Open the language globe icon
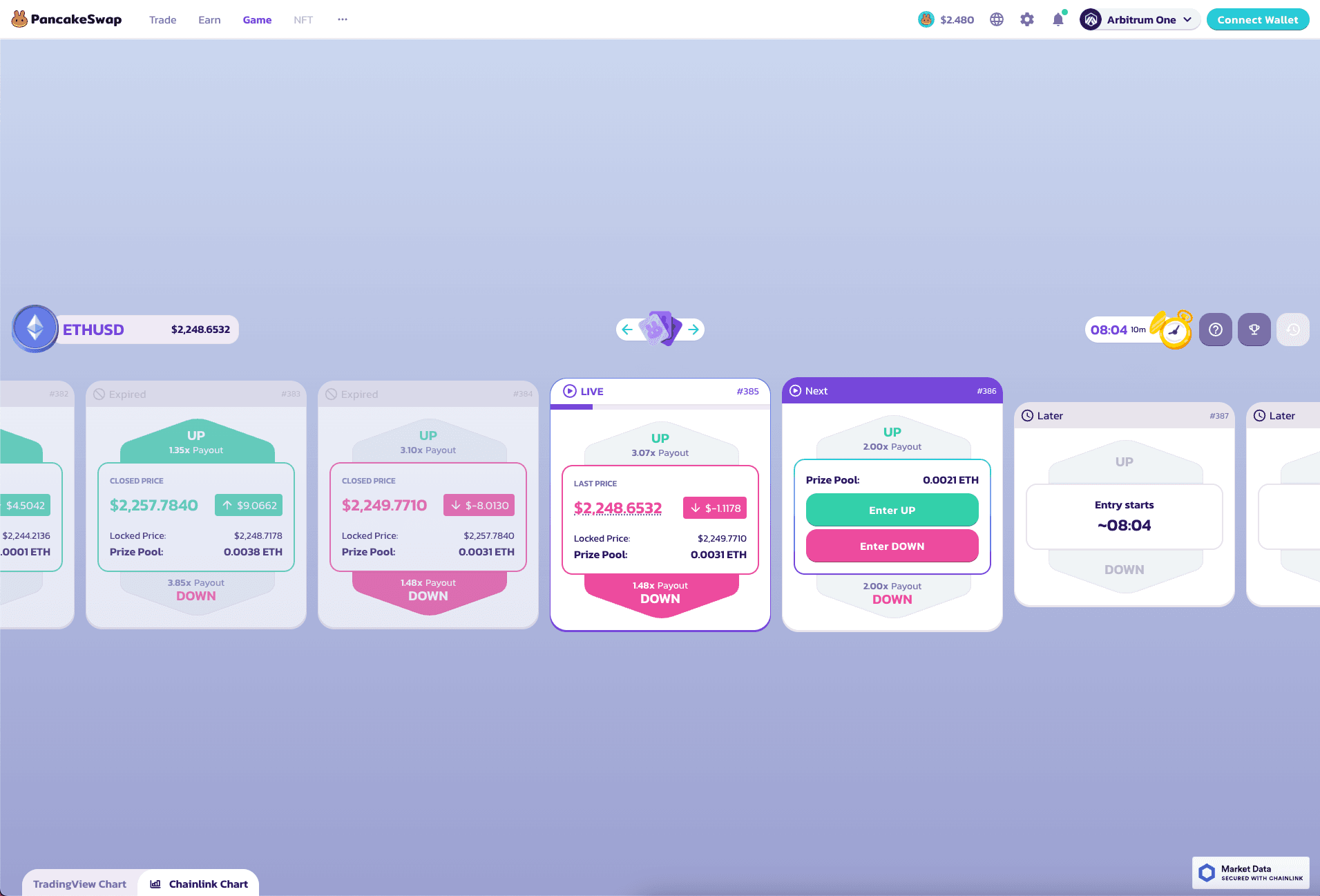 [996, 19]
